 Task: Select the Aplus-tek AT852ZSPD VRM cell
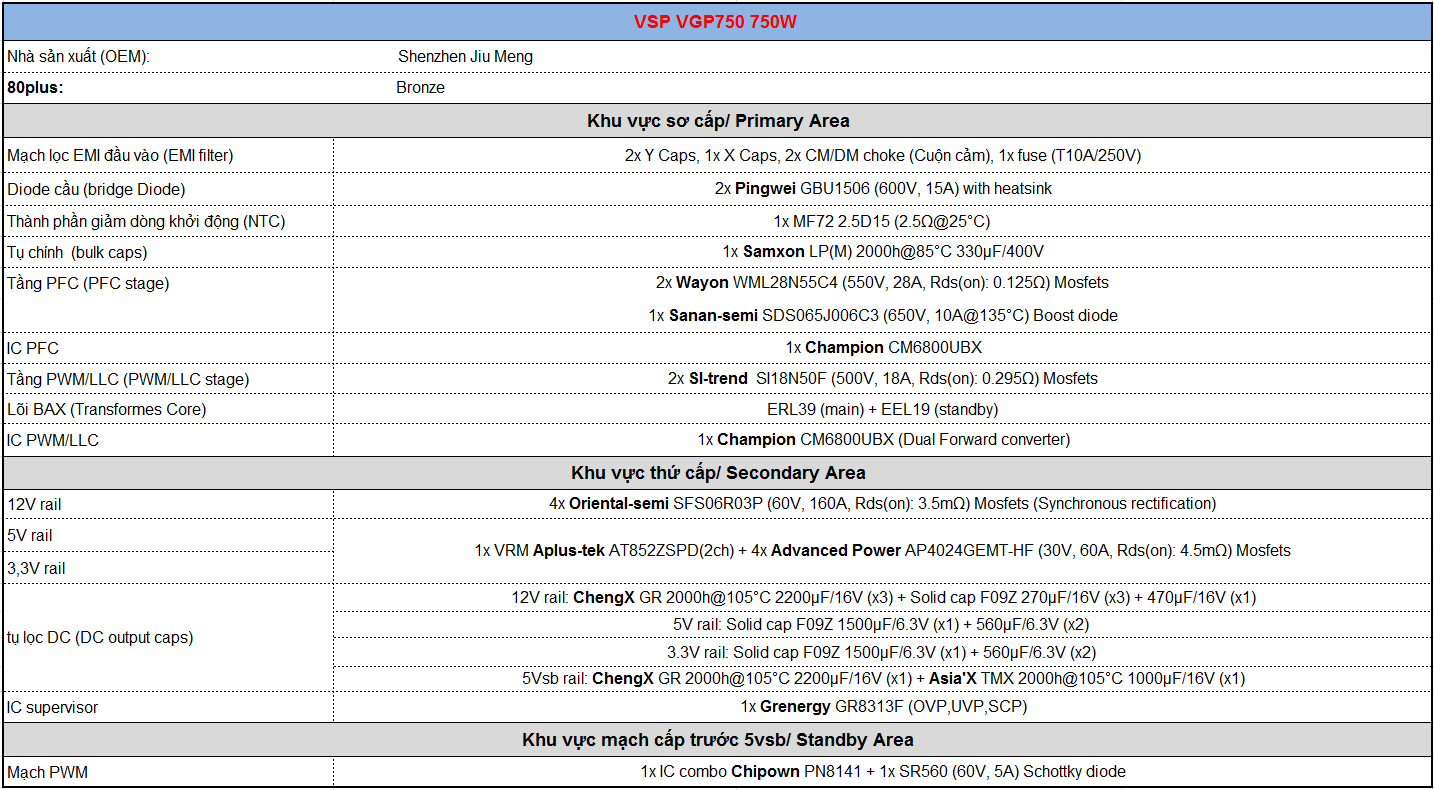(882, 551)
